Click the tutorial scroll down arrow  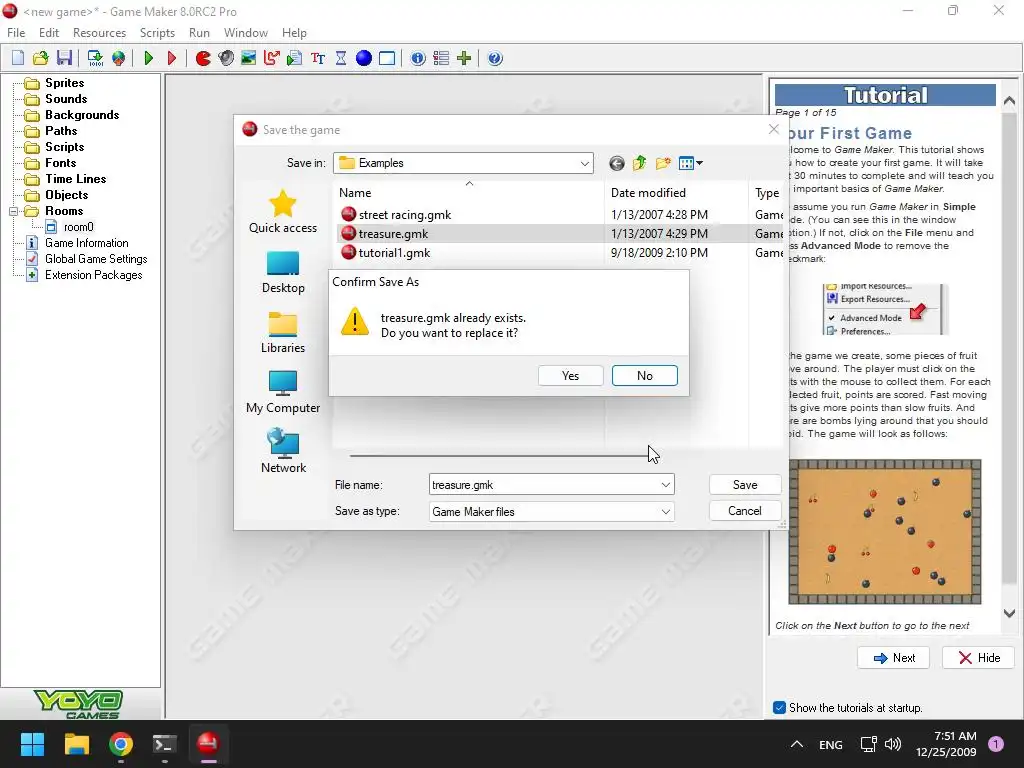click(1009, 613)
